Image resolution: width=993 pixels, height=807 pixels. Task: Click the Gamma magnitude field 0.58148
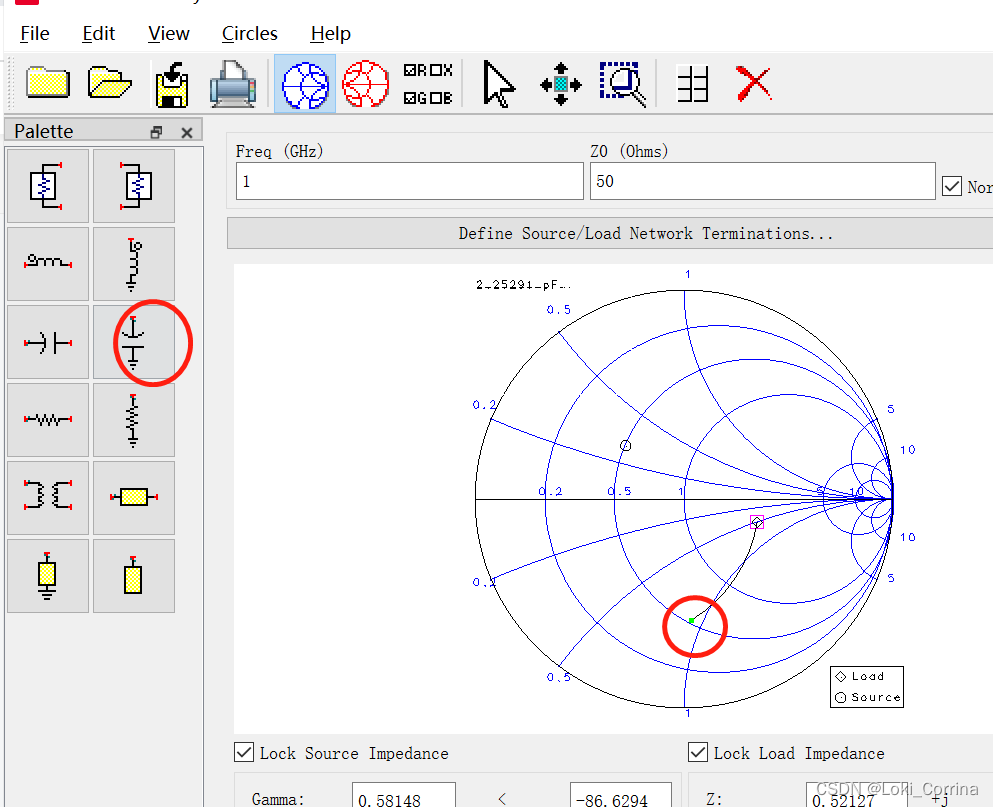[x=403, y=796]
